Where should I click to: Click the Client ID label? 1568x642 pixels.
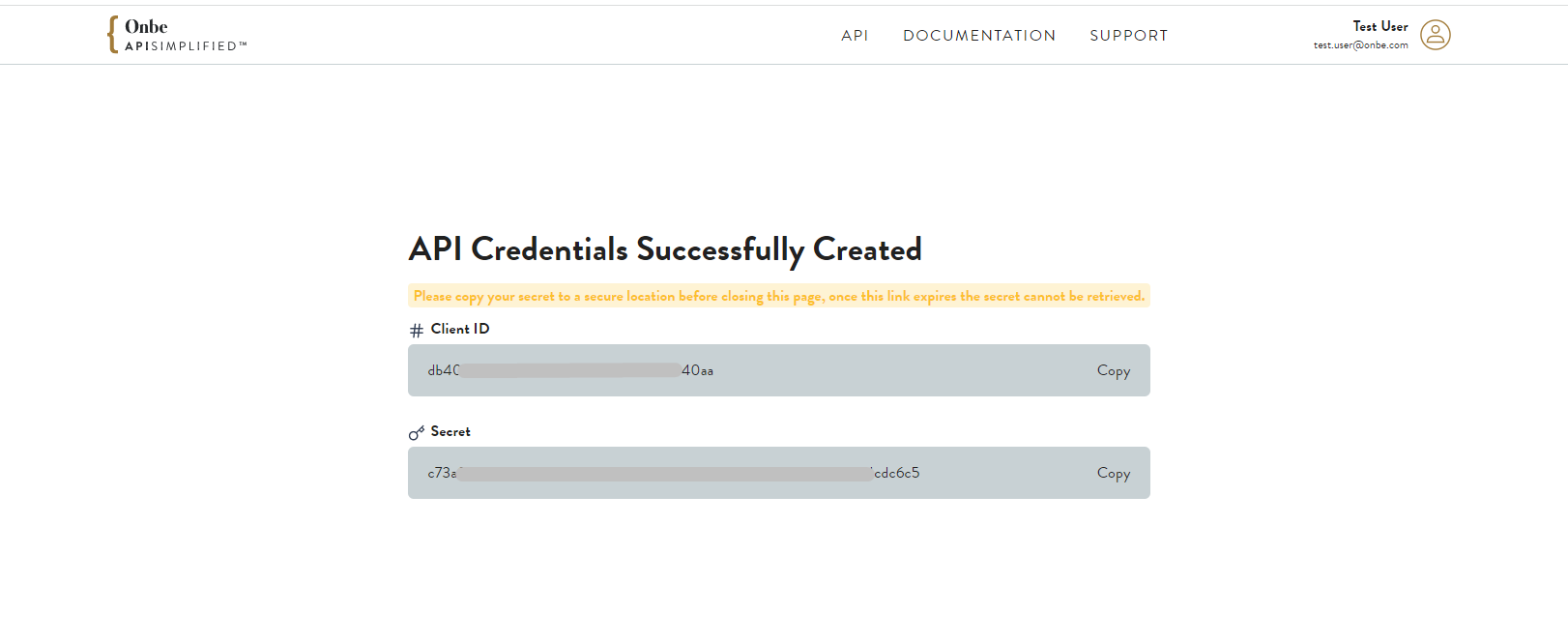(460, 329)
